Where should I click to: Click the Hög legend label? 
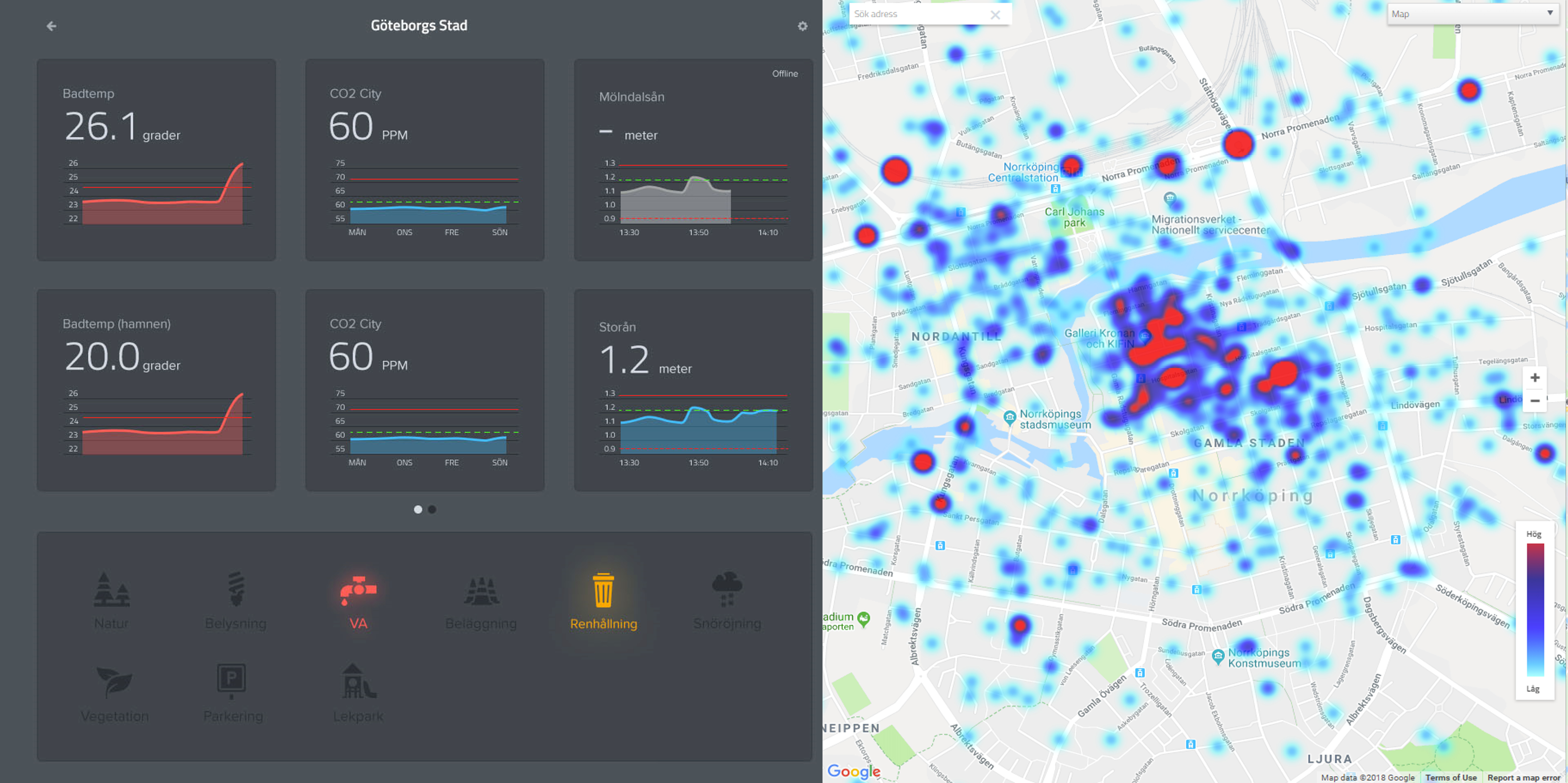click(x=1533, y=534)
